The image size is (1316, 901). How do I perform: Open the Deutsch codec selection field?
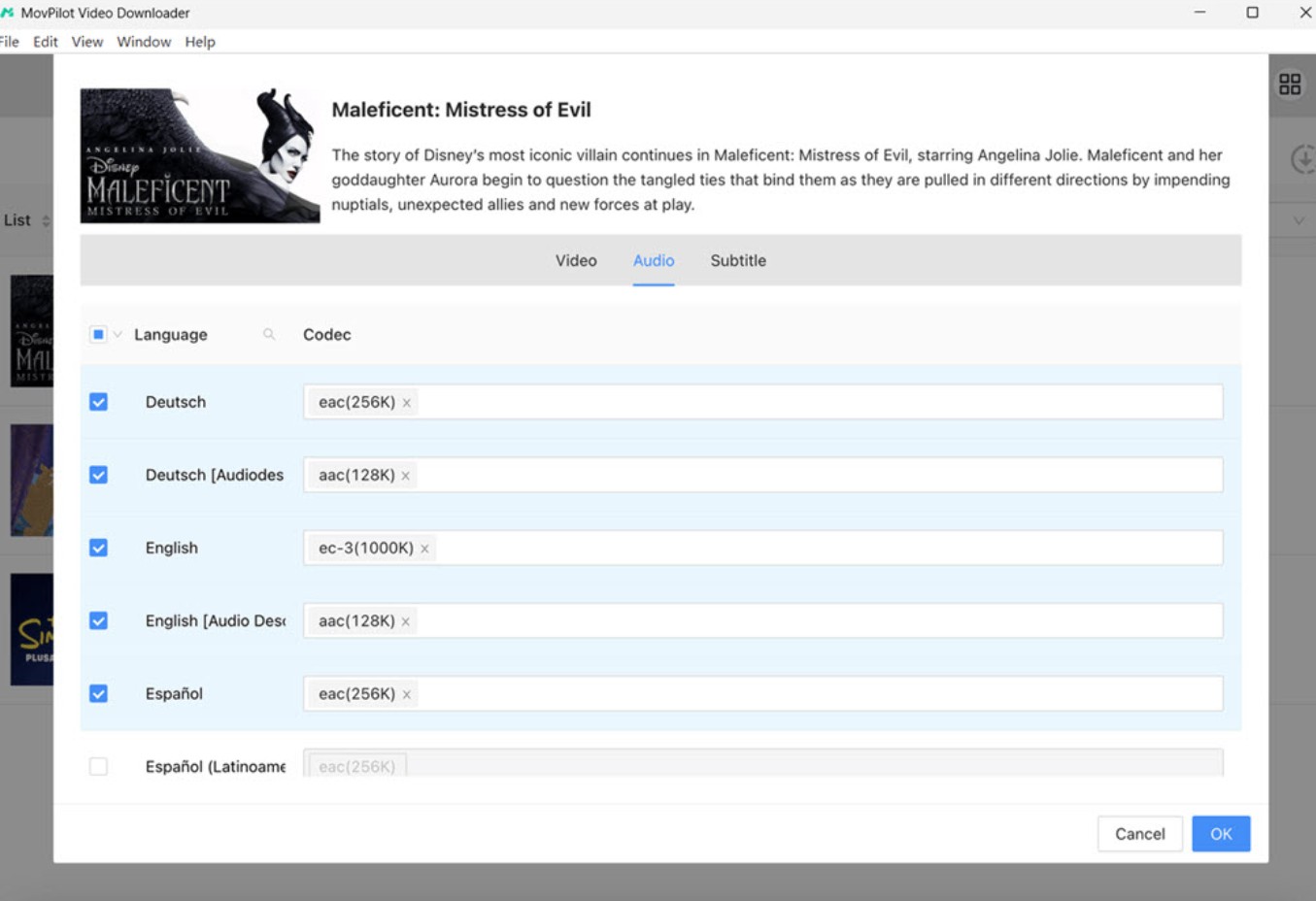click(762, 402)
